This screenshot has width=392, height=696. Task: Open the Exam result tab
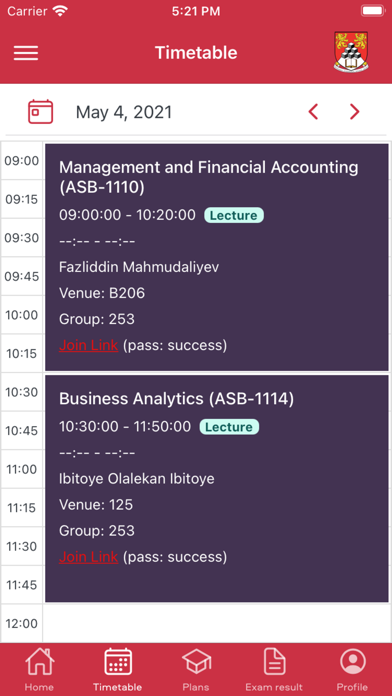[x=274, y=669]
